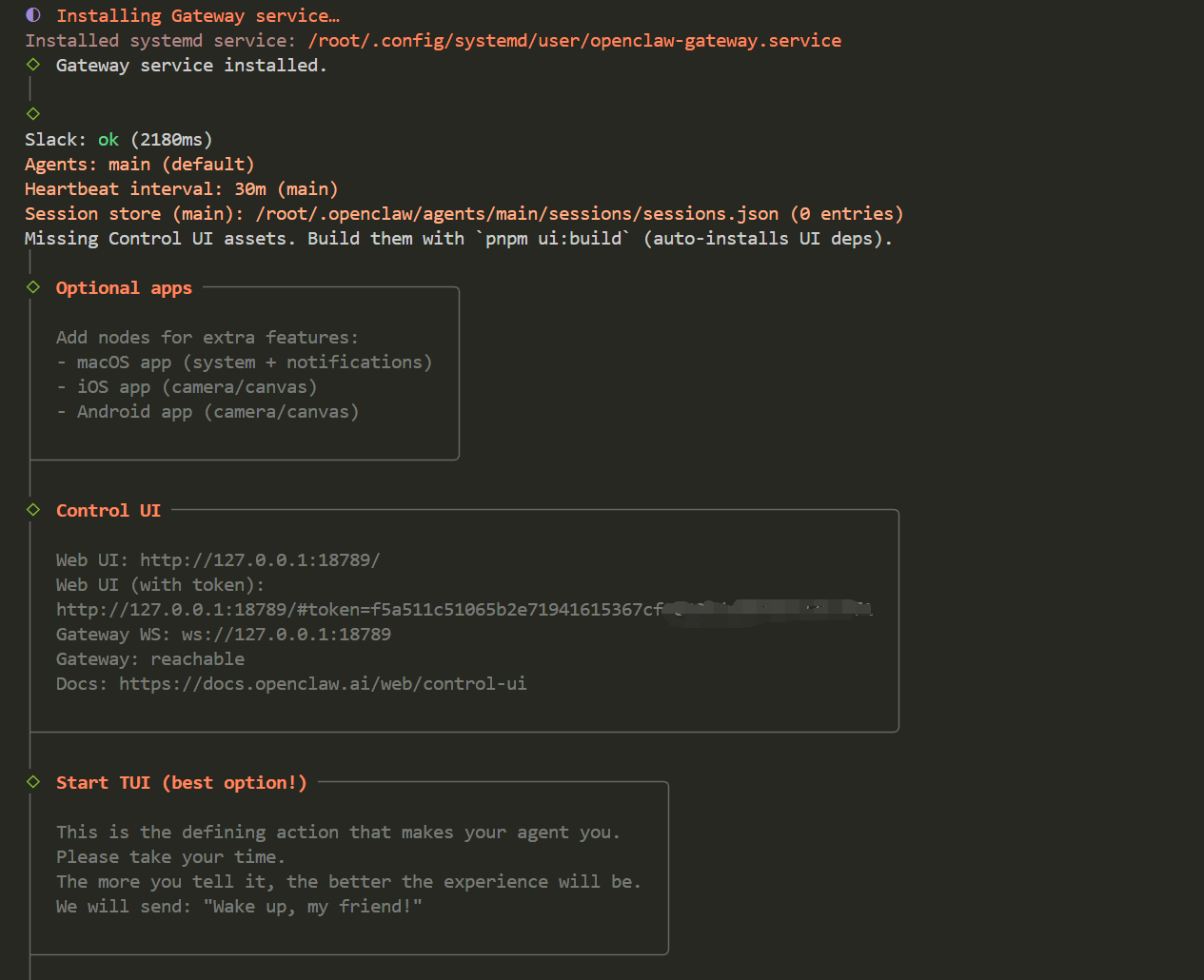Click the diamond marker next to Optional apps
The width and height of the screenshot is (1204, 980).
[33, 287]
